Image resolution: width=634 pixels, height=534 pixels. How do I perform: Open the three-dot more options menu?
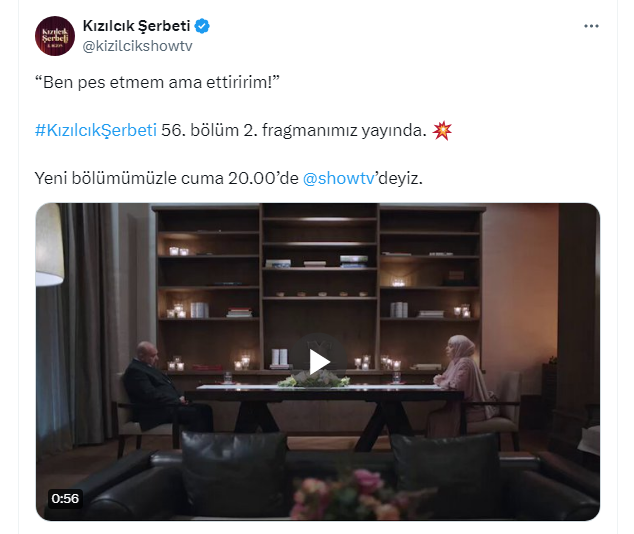click(x=591, y=26)
